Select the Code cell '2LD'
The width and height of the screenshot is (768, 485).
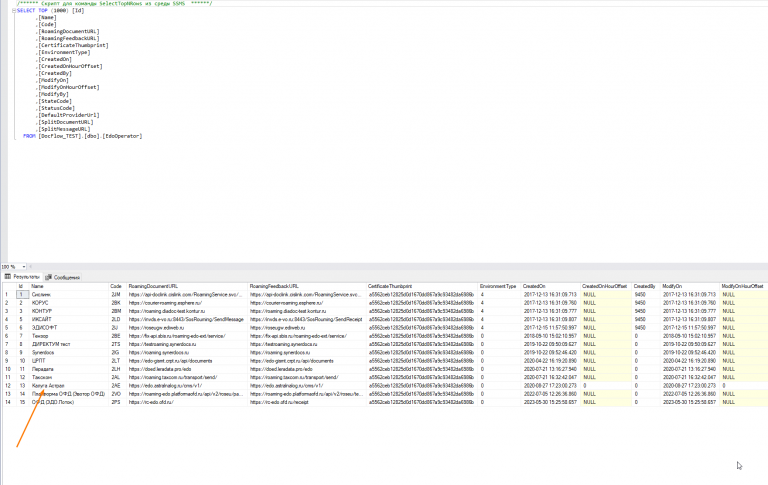coord(118,319)
